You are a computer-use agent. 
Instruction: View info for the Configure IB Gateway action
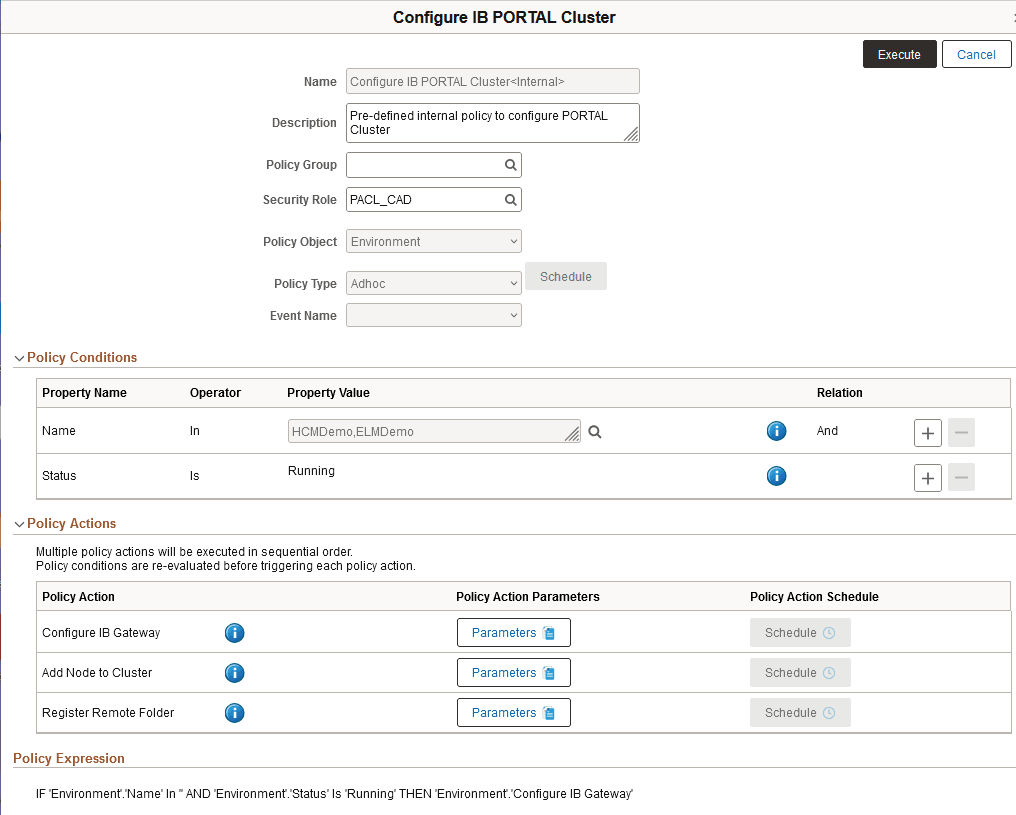234,632
